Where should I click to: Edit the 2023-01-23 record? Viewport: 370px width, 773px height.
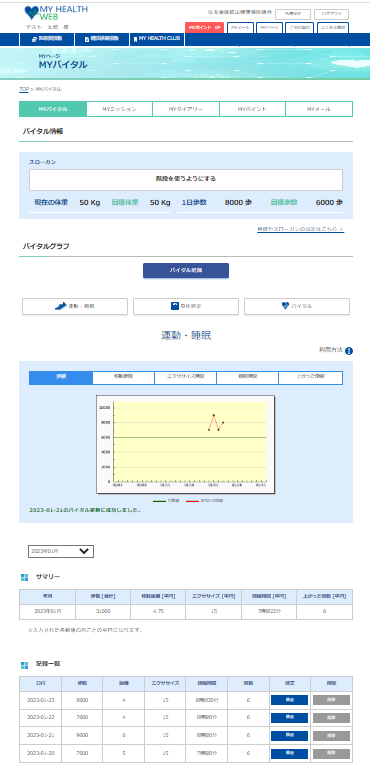289,700
